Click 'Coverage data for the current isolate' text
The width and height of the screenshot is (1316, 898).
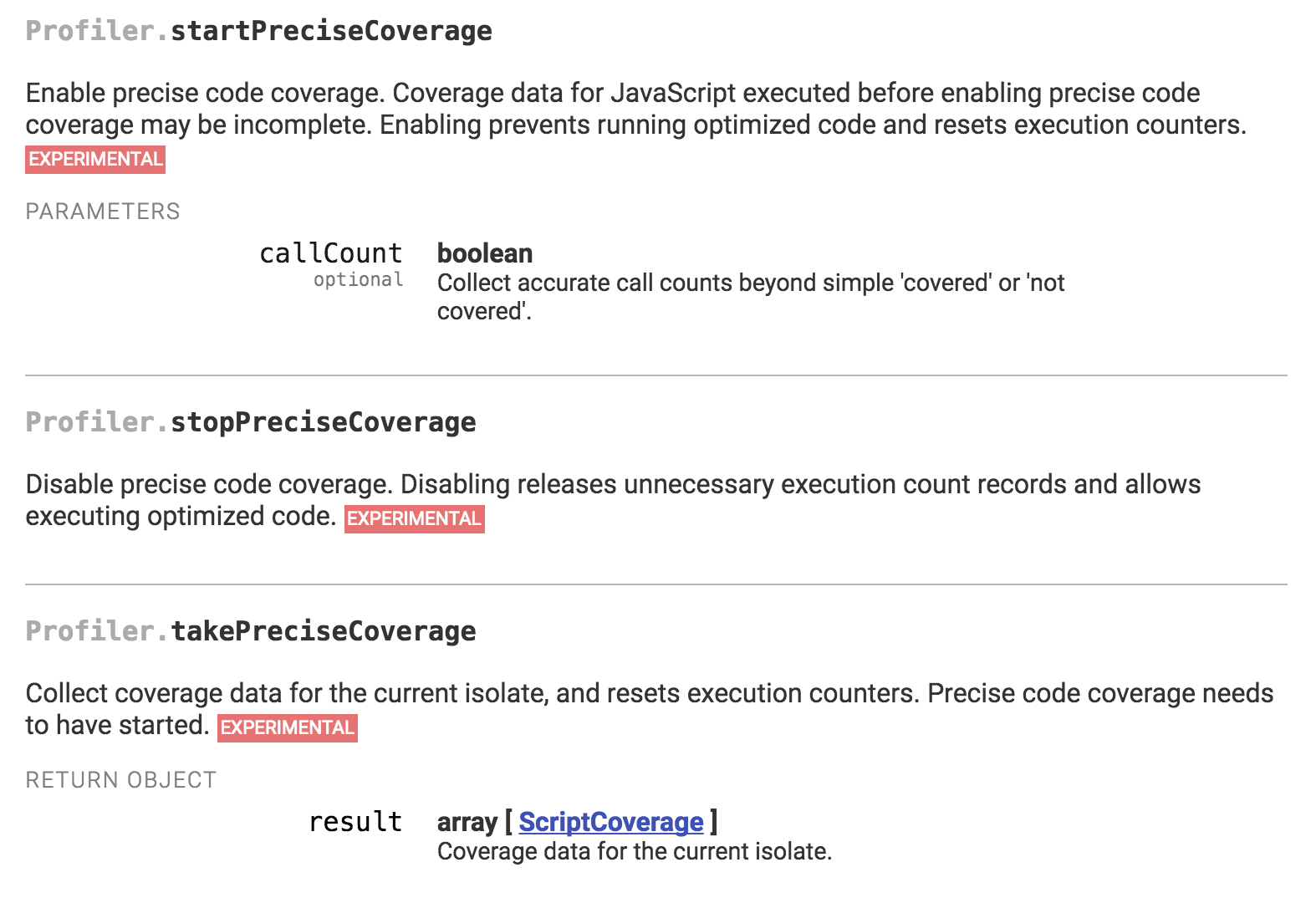[635, 851]
